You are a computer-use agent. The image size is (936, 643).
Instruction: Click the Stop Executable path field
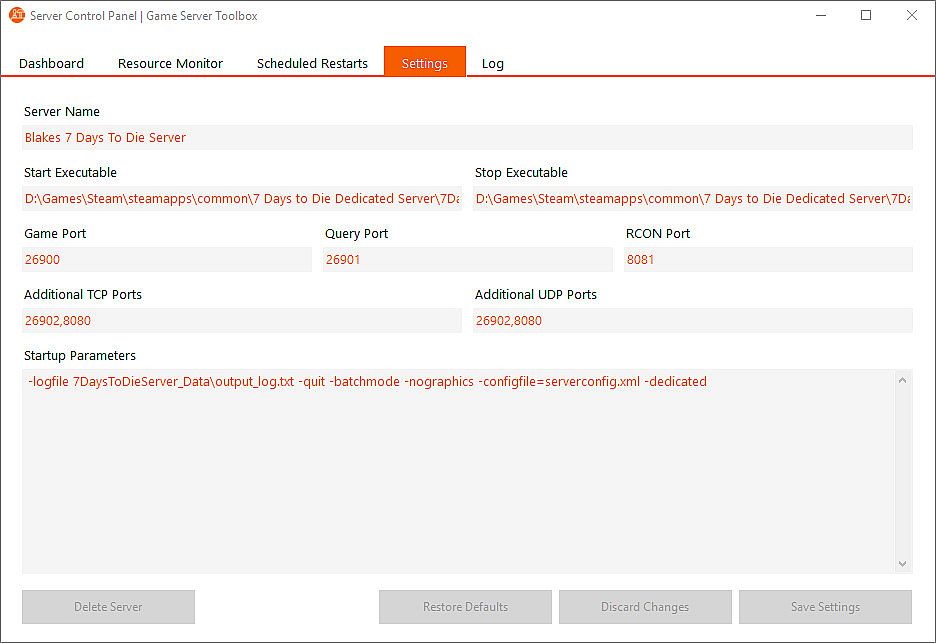click(692, 198)
